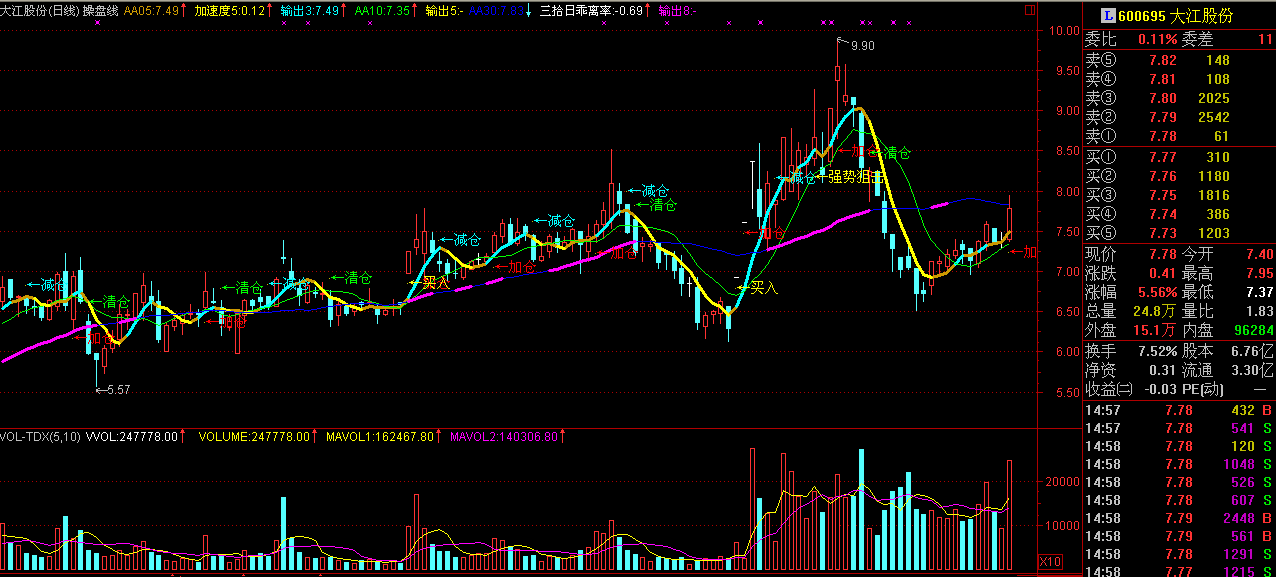Image resolution: width=1276 pixels, height=577 pixels.
Task: Click the 10.00 price axis label
Action: 1064,30
